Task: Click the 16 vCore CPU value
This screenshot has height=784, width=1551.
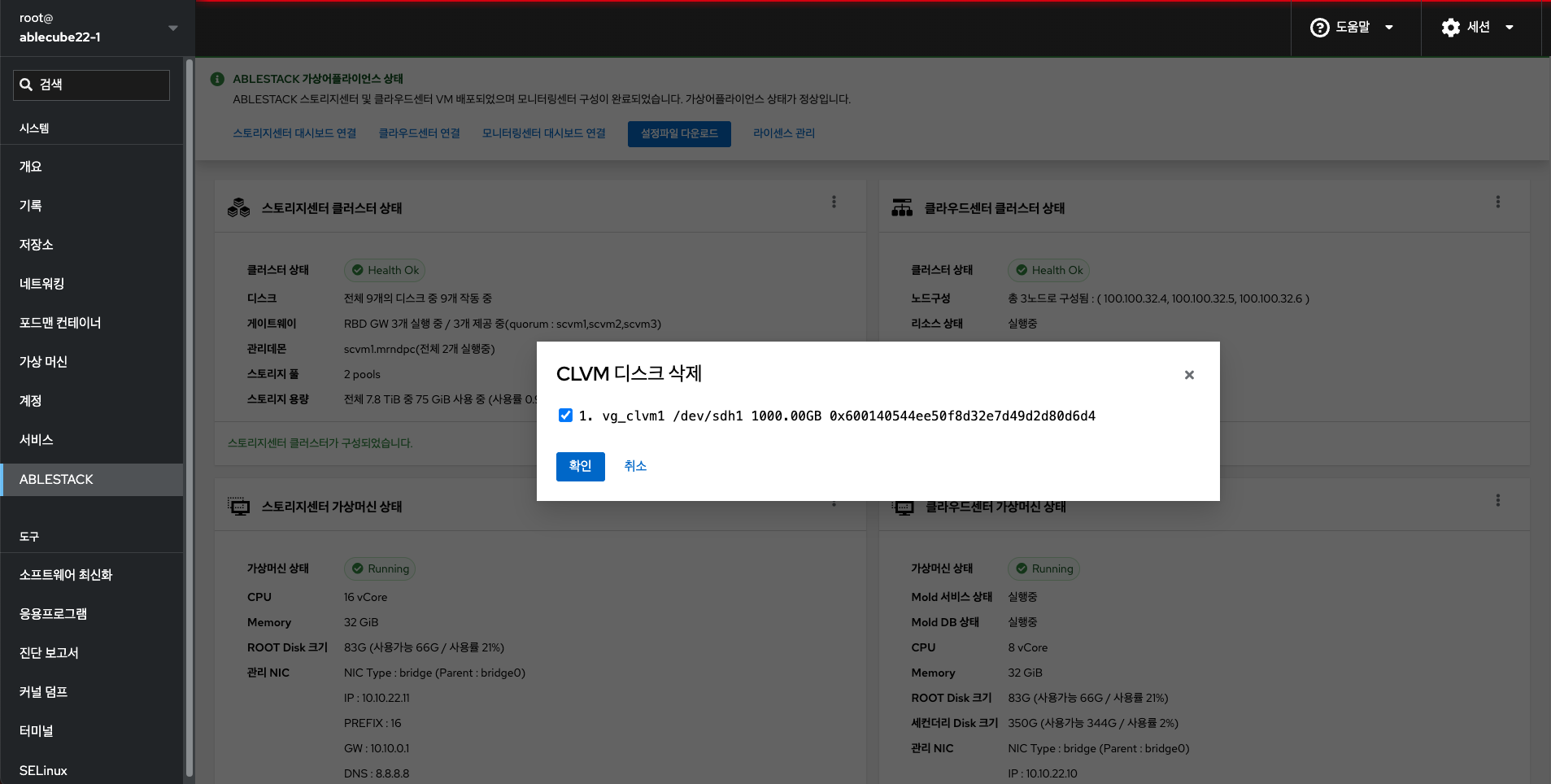Action: point(365,597)
